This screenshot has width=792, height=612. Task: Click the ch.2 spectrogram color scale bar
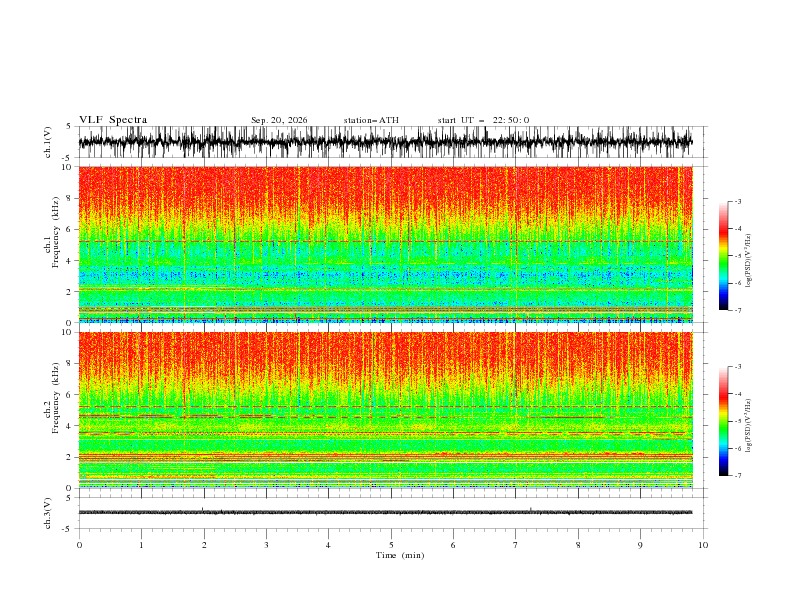click(724, 421)
